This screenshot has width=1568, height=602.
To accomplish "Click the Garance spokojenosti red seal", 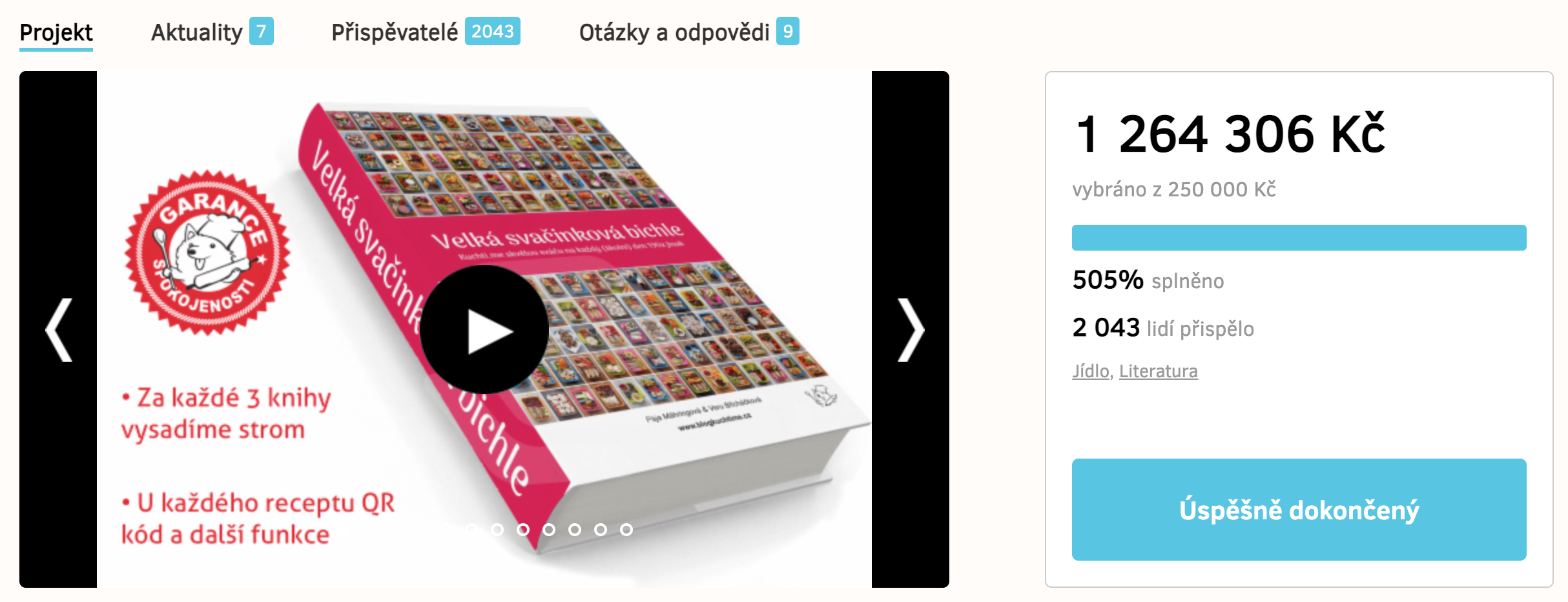I will (208, 253).
